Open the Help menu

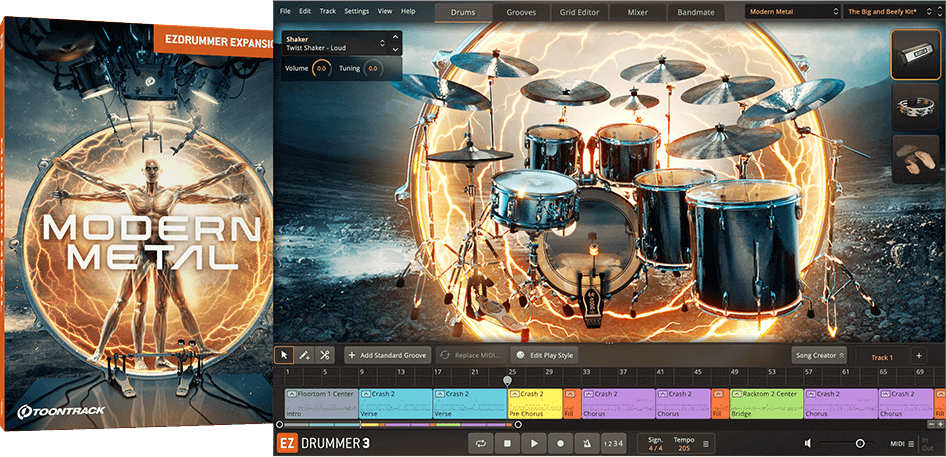[x=408, y=11]
